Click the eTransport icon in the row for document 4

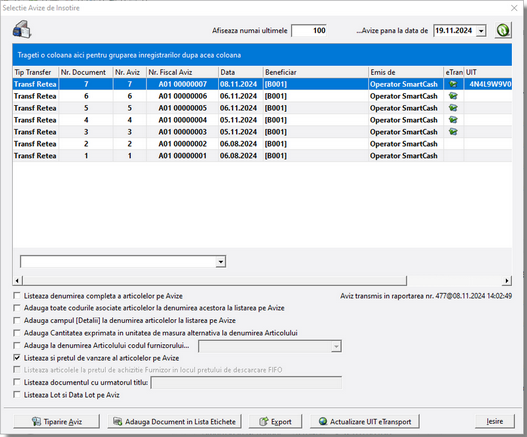click(453, 120)
